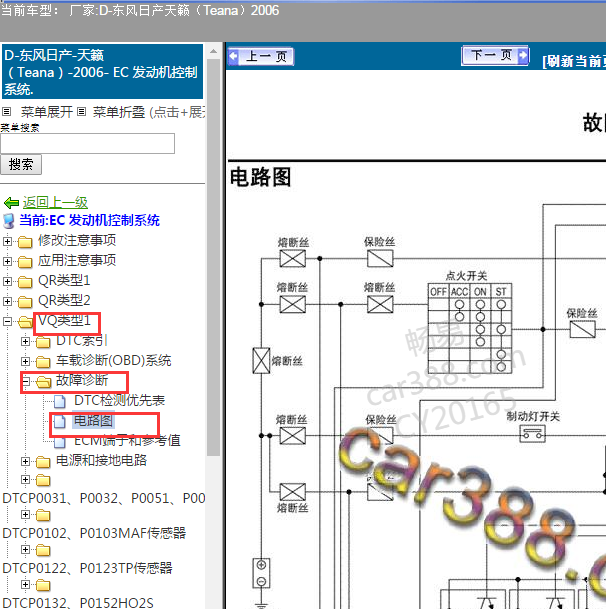
Task: Expand 车载诊断(OBD)系统 tree node
Action: coord(25,362)
